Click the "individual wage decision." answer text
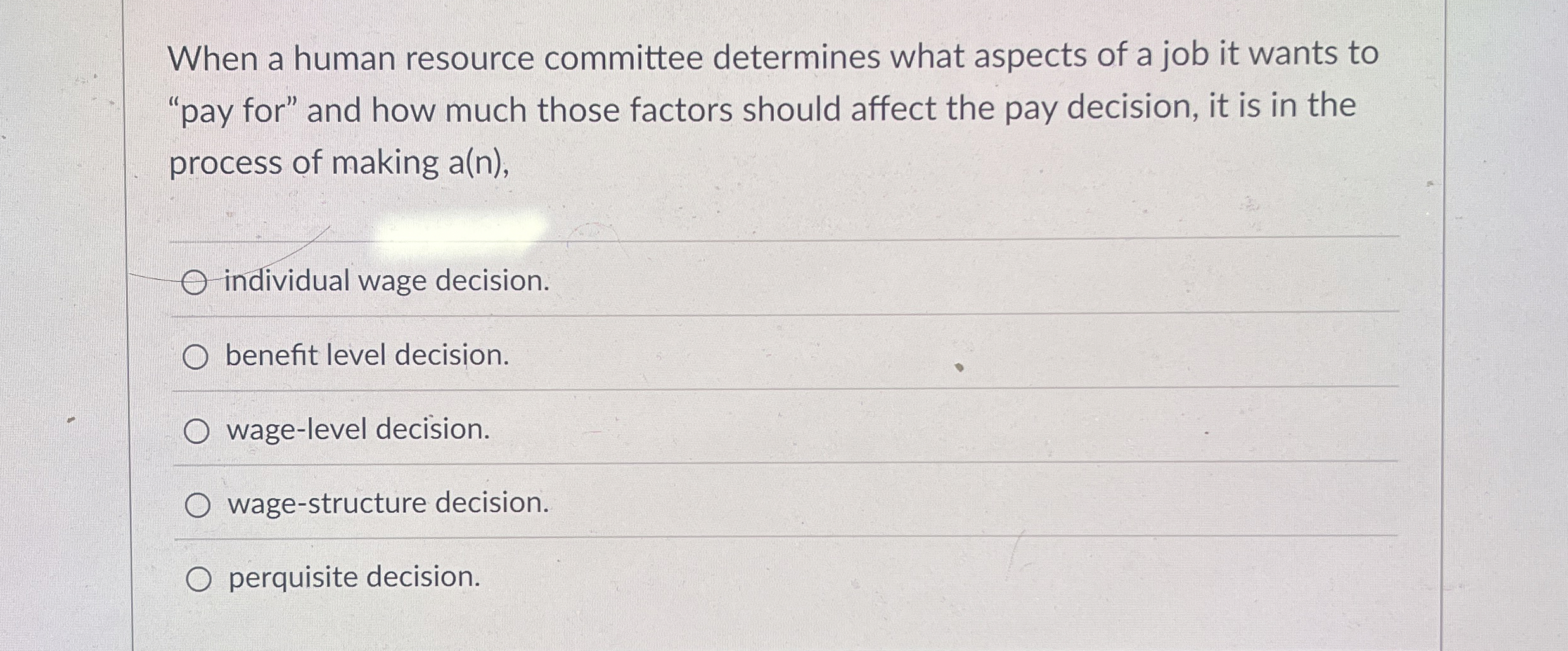 [x=386, y=282]
